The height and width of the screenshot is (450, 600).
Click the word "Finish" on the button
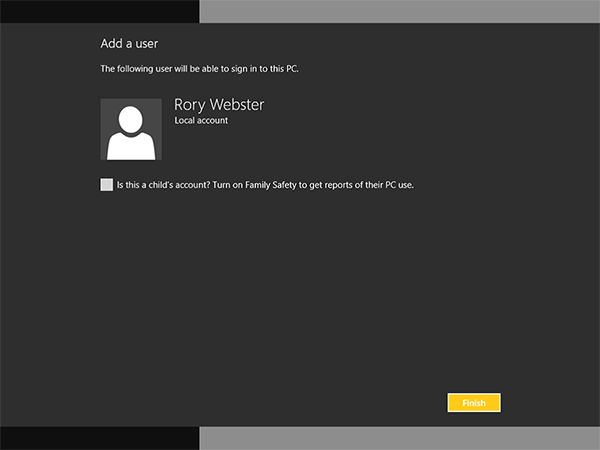click(x=474, y=403)
